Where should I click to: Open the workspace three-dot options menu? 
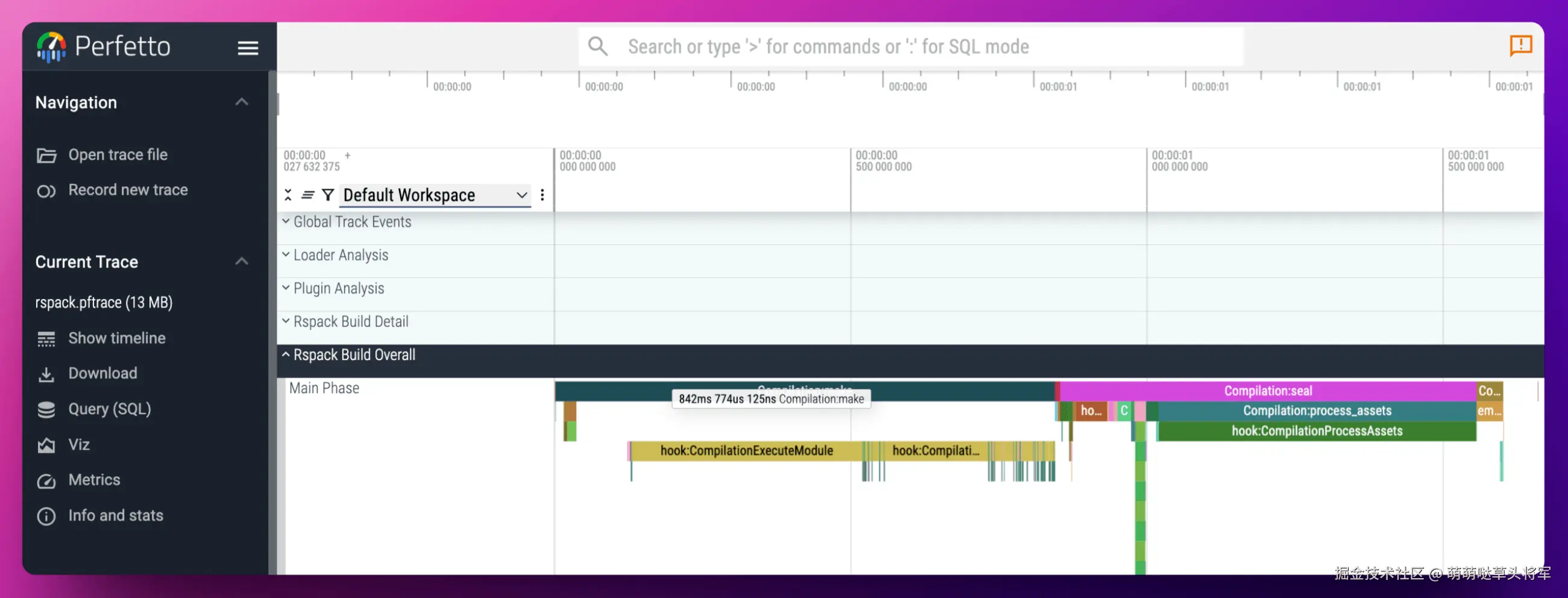pos(542,195)
